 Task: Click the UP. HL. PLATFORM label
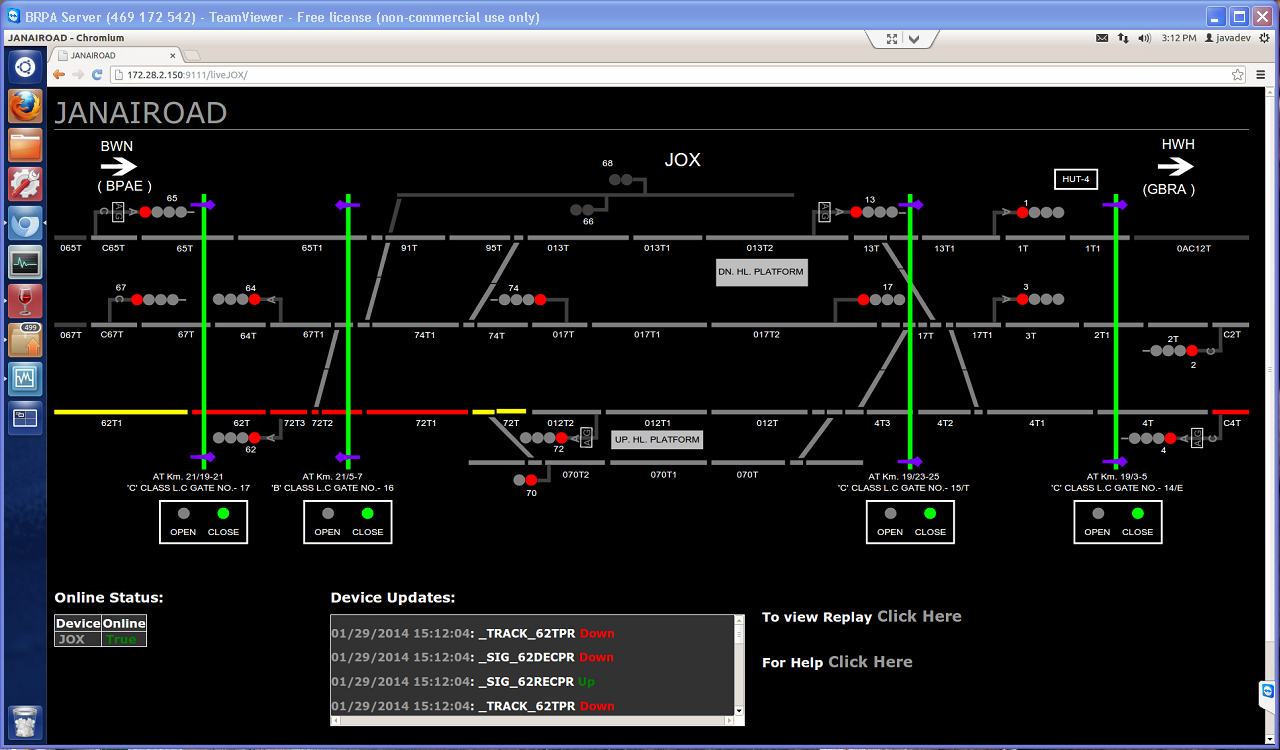(657, 440)
